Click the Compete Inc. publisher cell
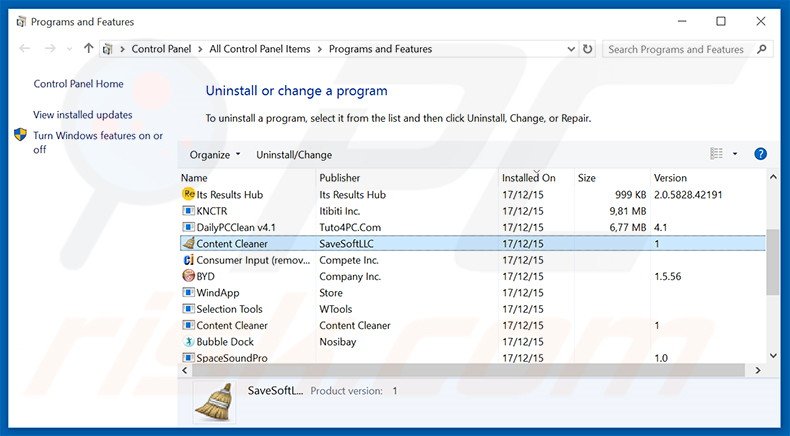The image size is (790, 436). 349,260
